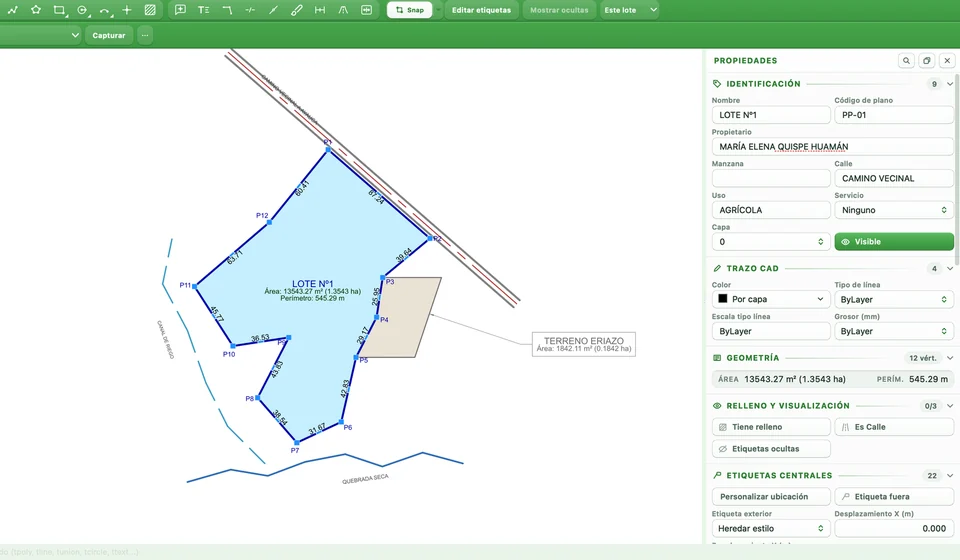
Task: Select the rectangle drawing tool
Action: point(59,10)
